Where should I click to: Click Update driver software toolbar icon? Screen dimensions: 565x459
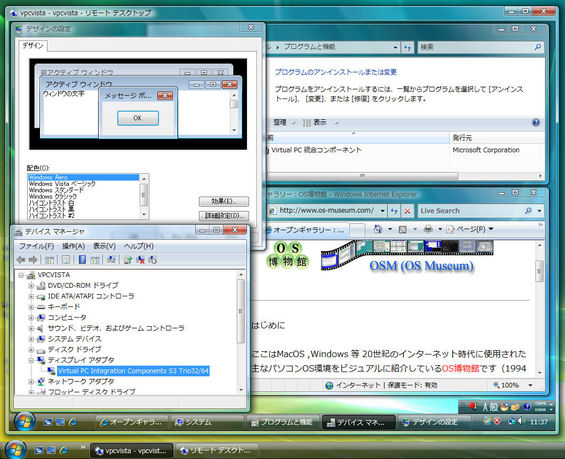click(x=128, y=259)
